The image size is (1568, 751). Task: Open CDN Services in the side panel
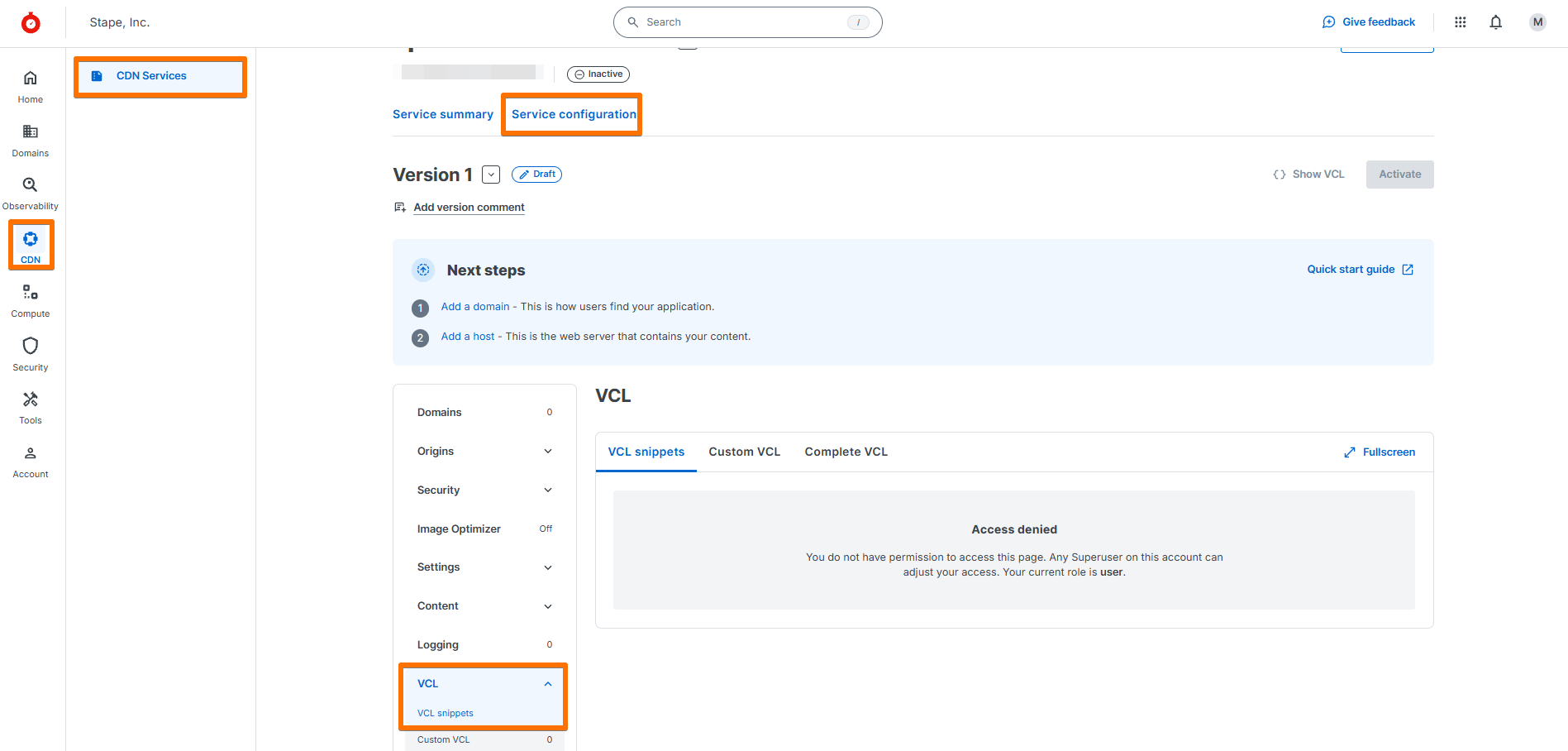click(160, 76)
